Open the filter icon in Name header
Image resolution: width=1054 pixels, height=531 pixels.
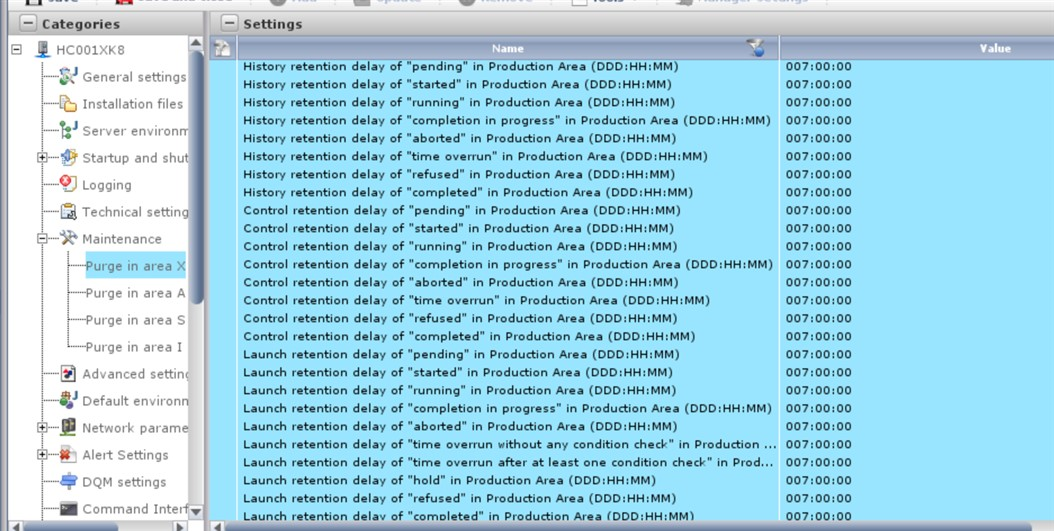(756, 48)
